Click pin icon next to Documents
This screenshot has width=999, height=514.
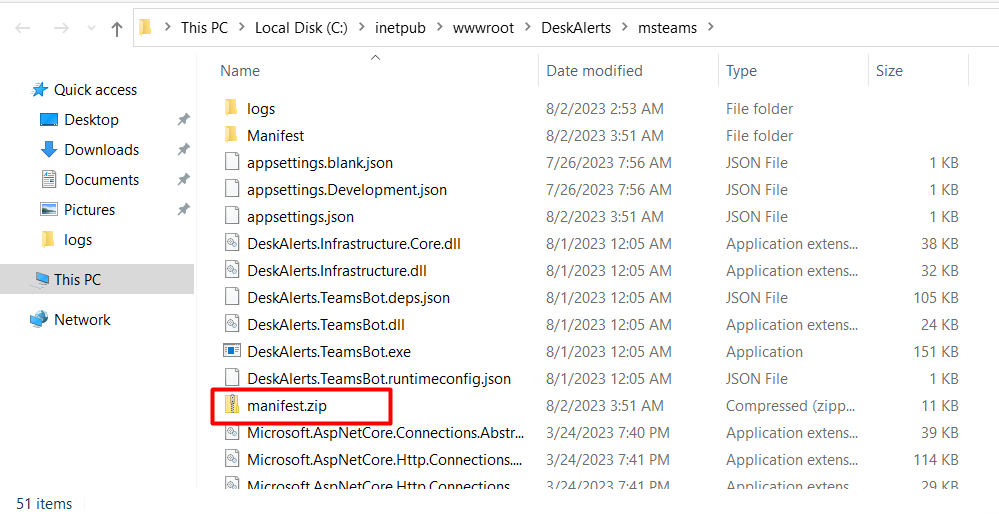(x=183, y=180)
